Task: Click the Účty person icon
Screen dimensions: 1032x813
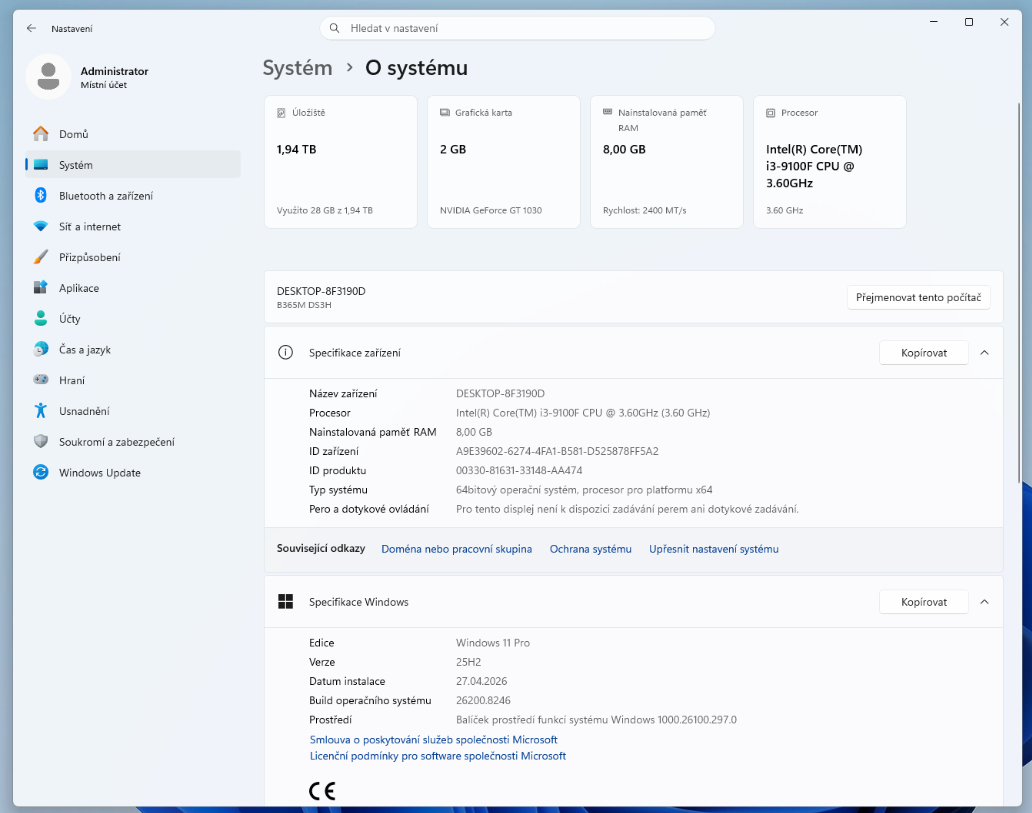Action: pos(41,319)
